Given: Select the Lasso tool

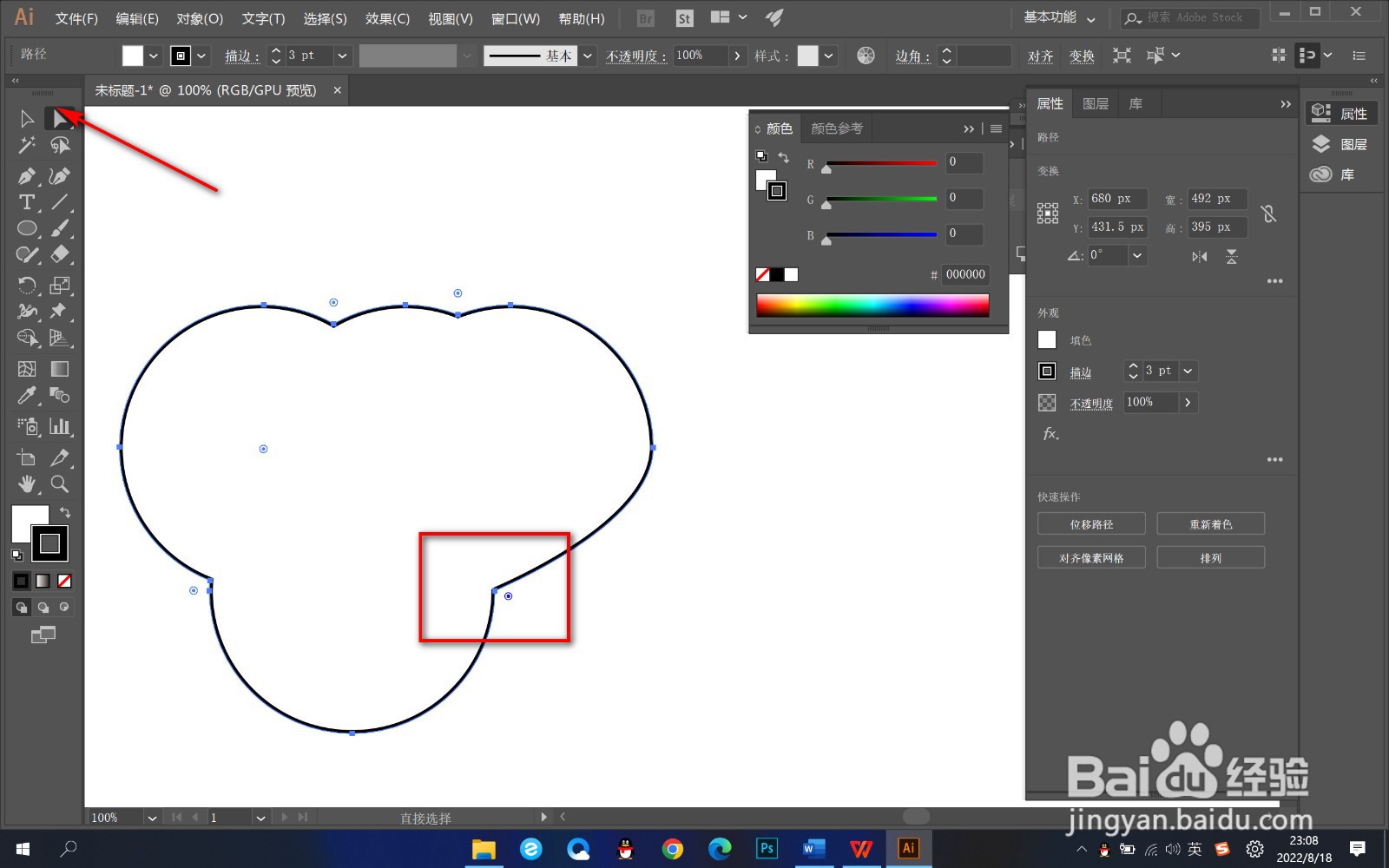Looking at the screenshot, I should pos(60,145).
